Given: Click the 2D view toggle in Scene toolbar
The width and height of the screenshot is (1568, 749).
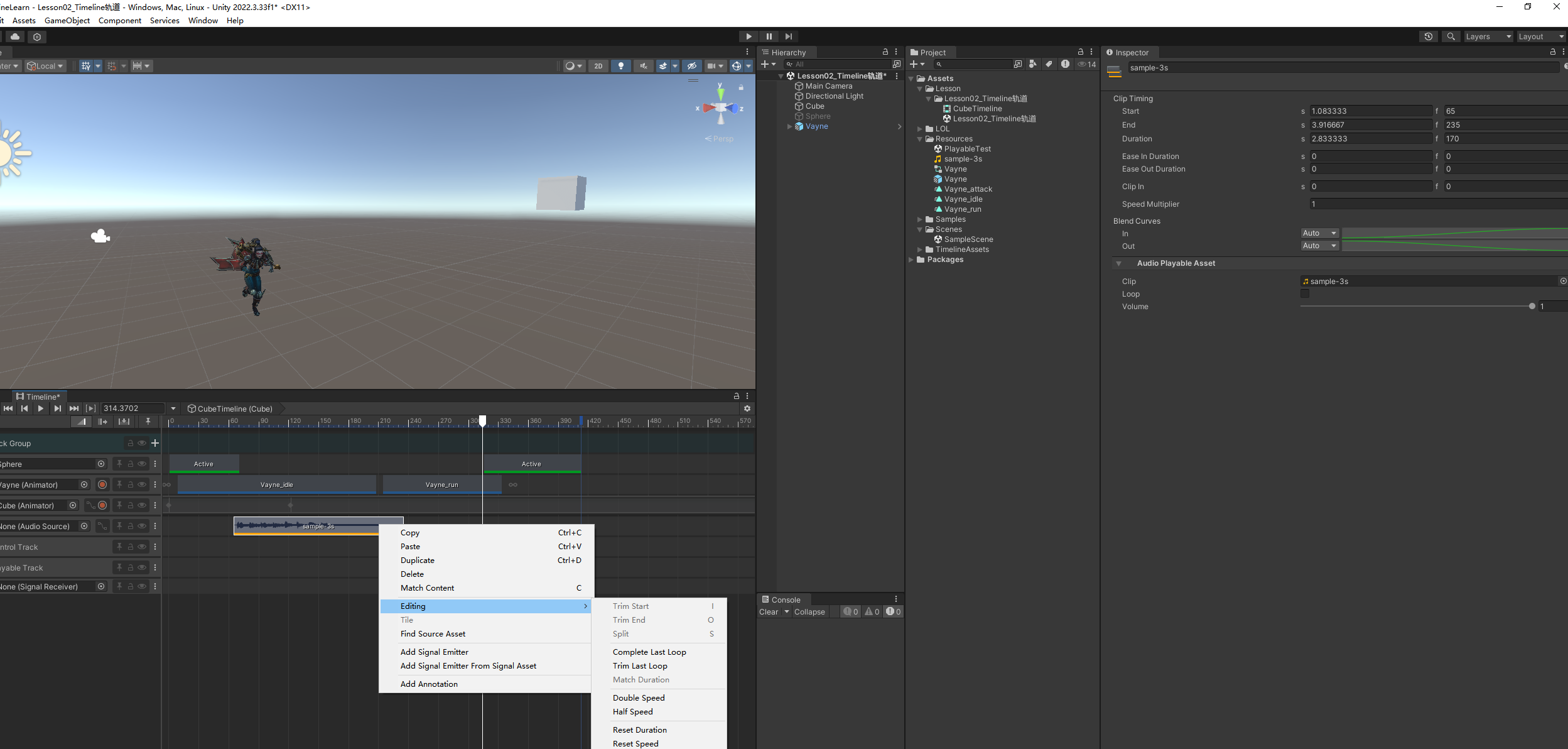Looking at the screenshot, I should pos(598,66).
